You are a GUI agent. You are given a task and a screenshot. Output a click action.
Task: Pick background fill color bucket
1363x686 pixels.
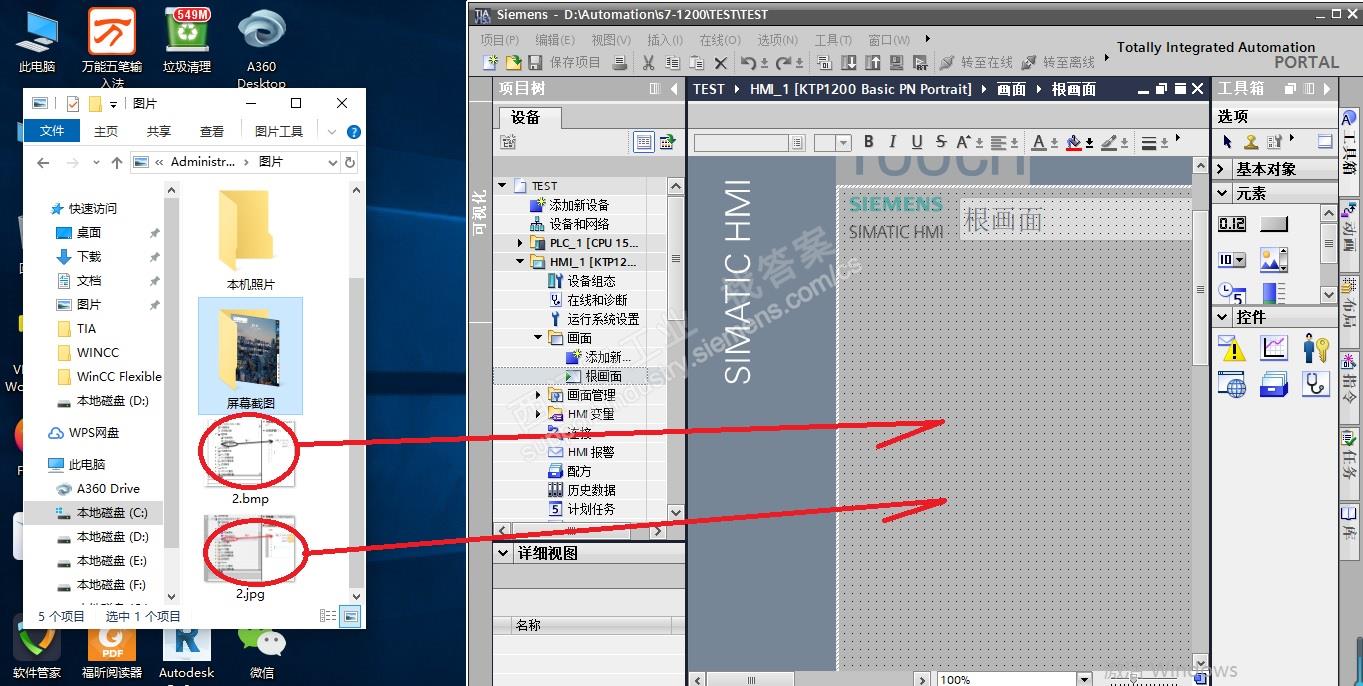[x=1074, y=142]
